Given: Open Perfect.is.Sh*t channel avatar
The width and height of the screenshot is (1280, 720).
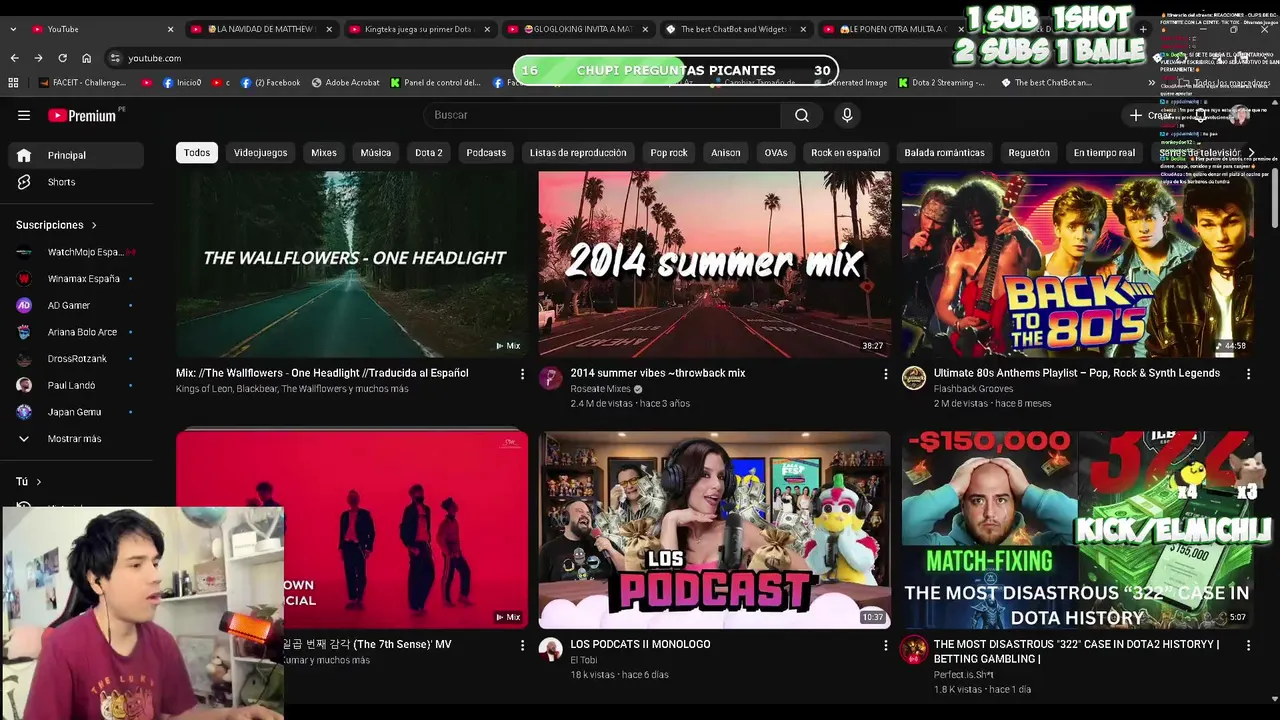Looking at the screenshot, I should pyautogui.click(x=914, y=649).
